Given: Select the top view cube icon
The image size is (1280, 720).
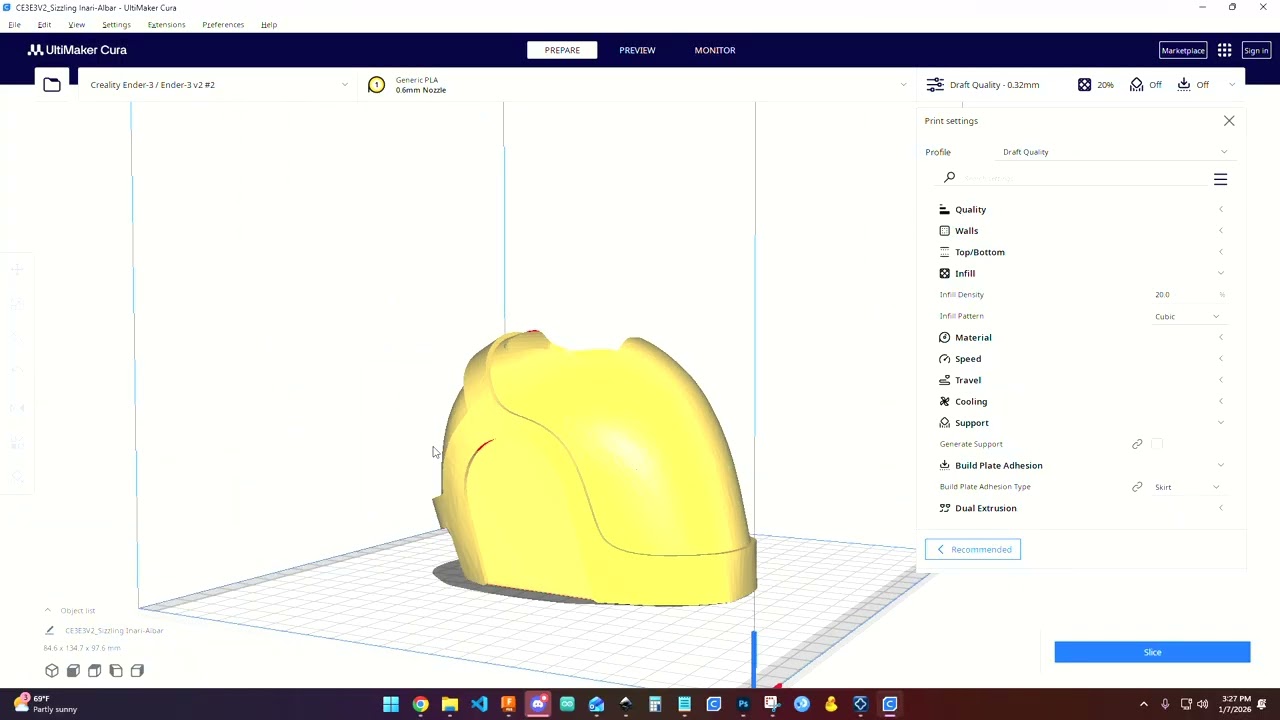Looking at the screenshot, I should point(95,671).
